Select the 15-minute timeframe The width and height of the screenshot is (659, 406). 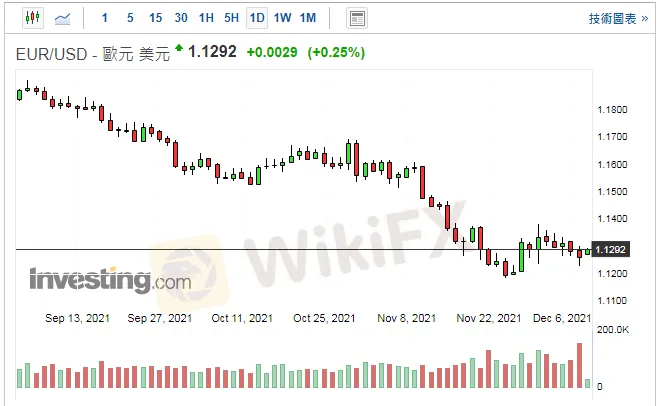coord(155,18)
